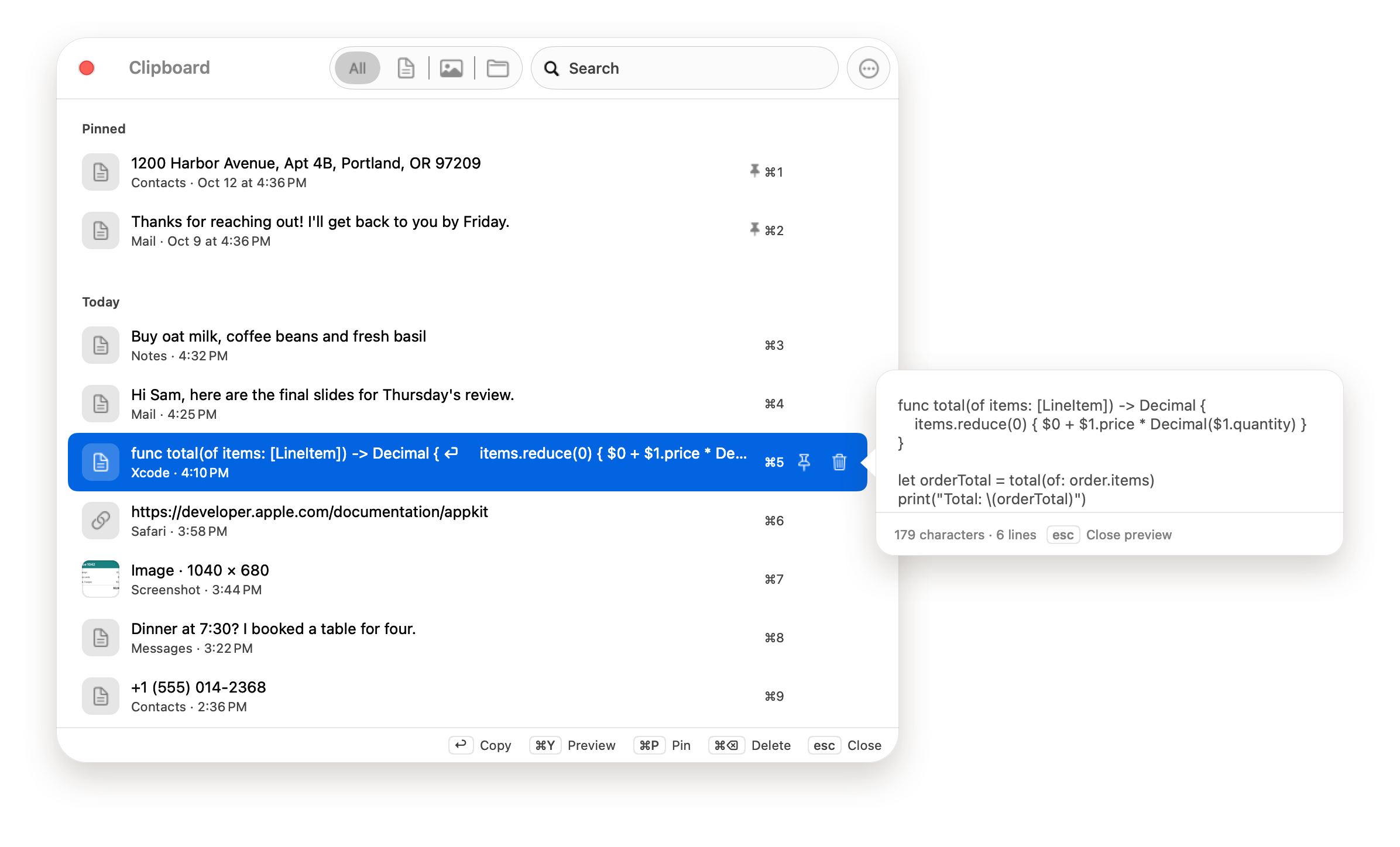The width and height of the screenshot is (1400, 847).
Task: Click the return key icon beside Copy
Action: tap(461, 745)
